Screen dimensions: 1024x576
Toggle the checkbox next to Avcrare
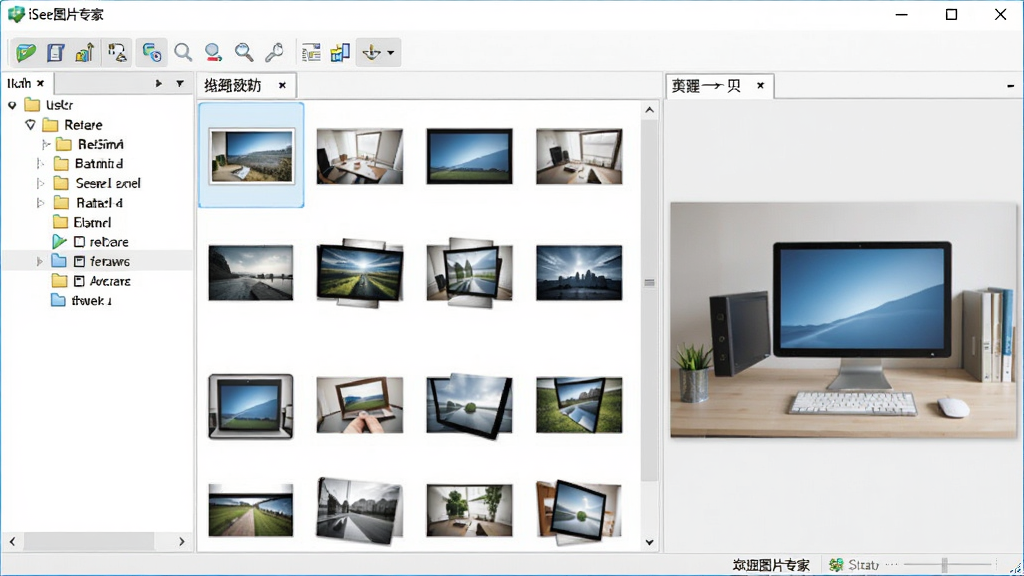79,281
